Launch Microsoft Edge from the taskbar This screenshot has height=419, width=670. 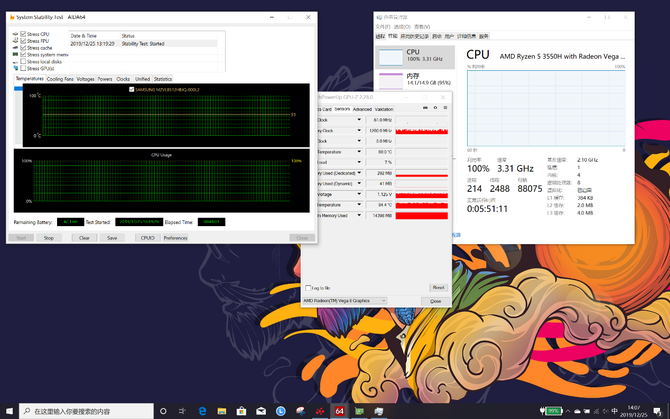202,411
